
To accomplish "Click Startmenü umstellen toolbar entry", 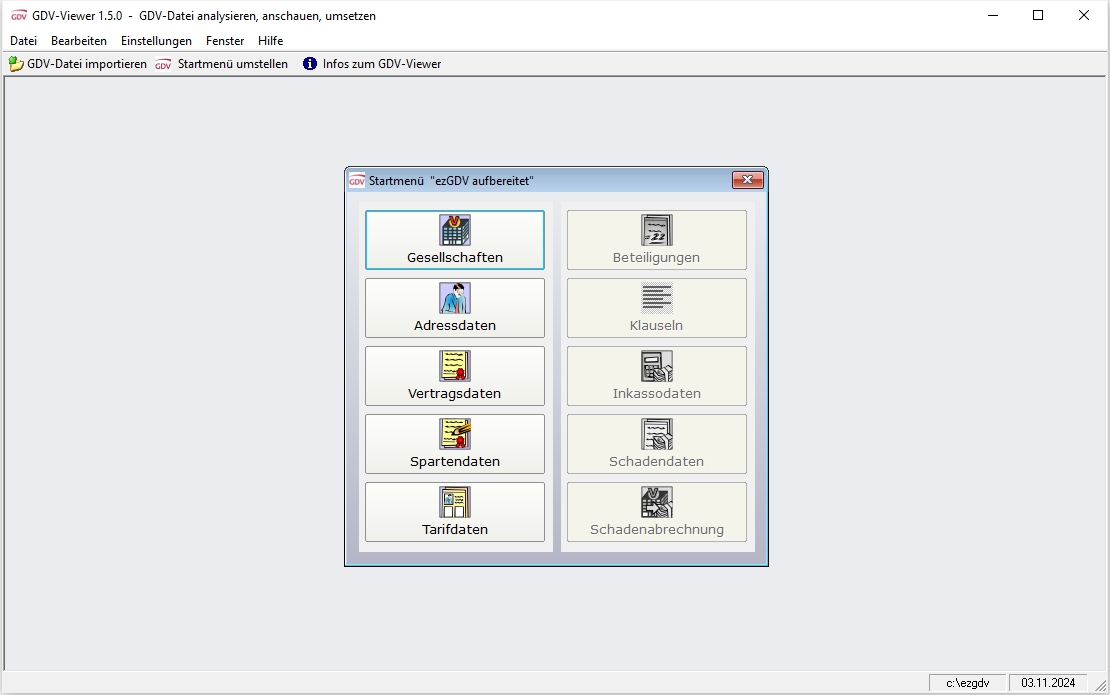I will coord(222,64).
